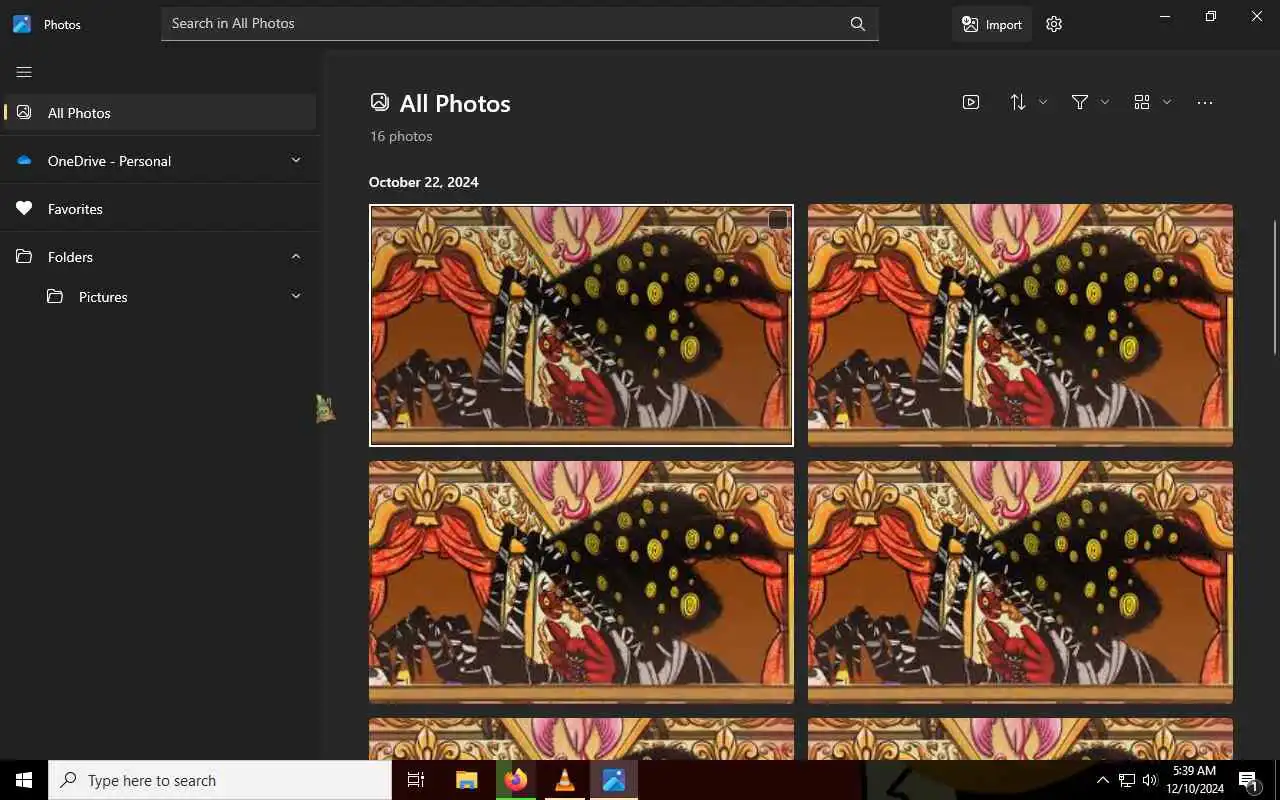Open the See more ellipsis menu
The width and height of the screenshot is (1280, 800).
coord(1205,102)
